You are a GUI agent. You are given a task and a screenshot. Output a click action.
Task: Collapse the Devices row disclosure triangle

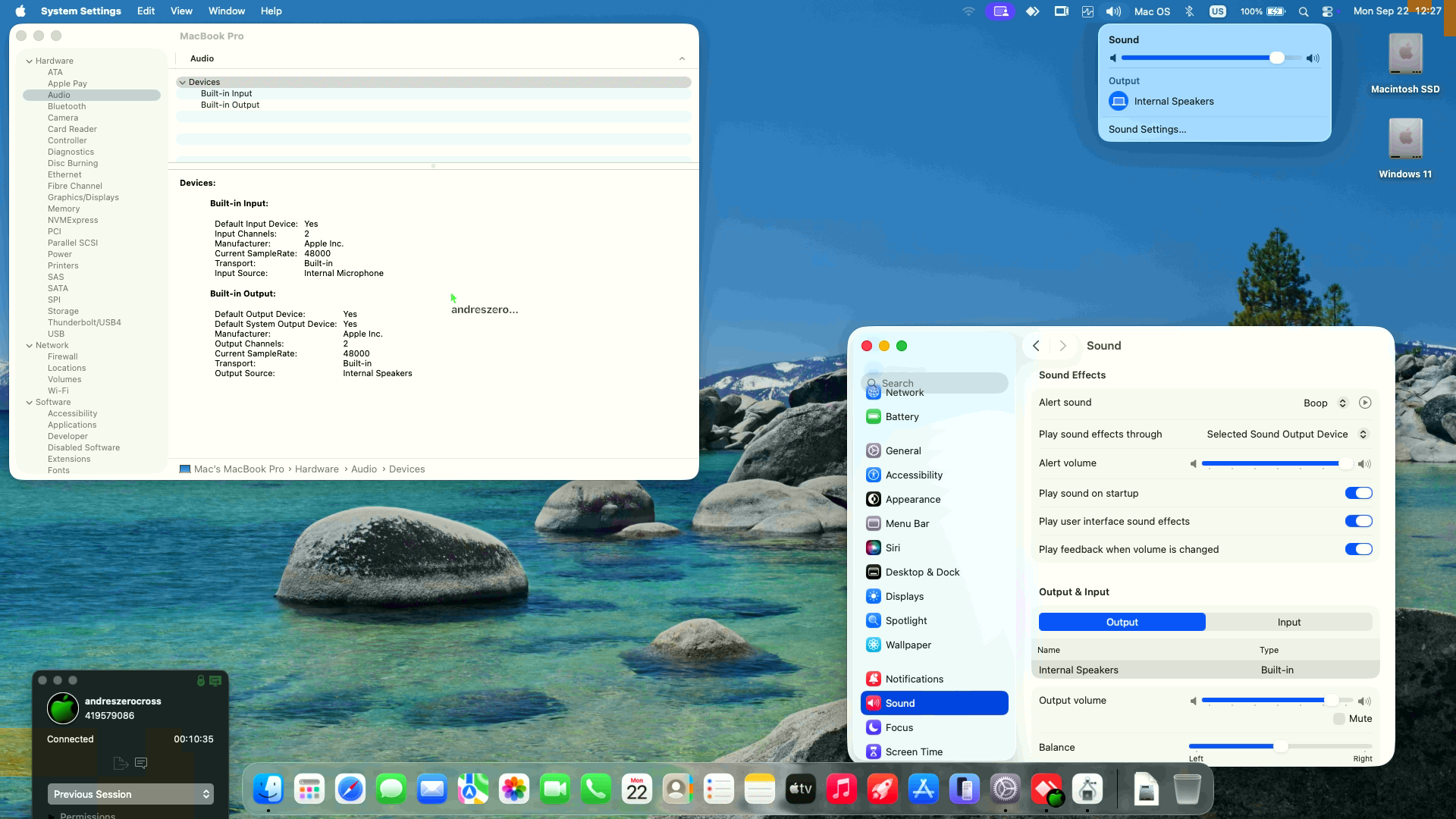pos(183,82)
